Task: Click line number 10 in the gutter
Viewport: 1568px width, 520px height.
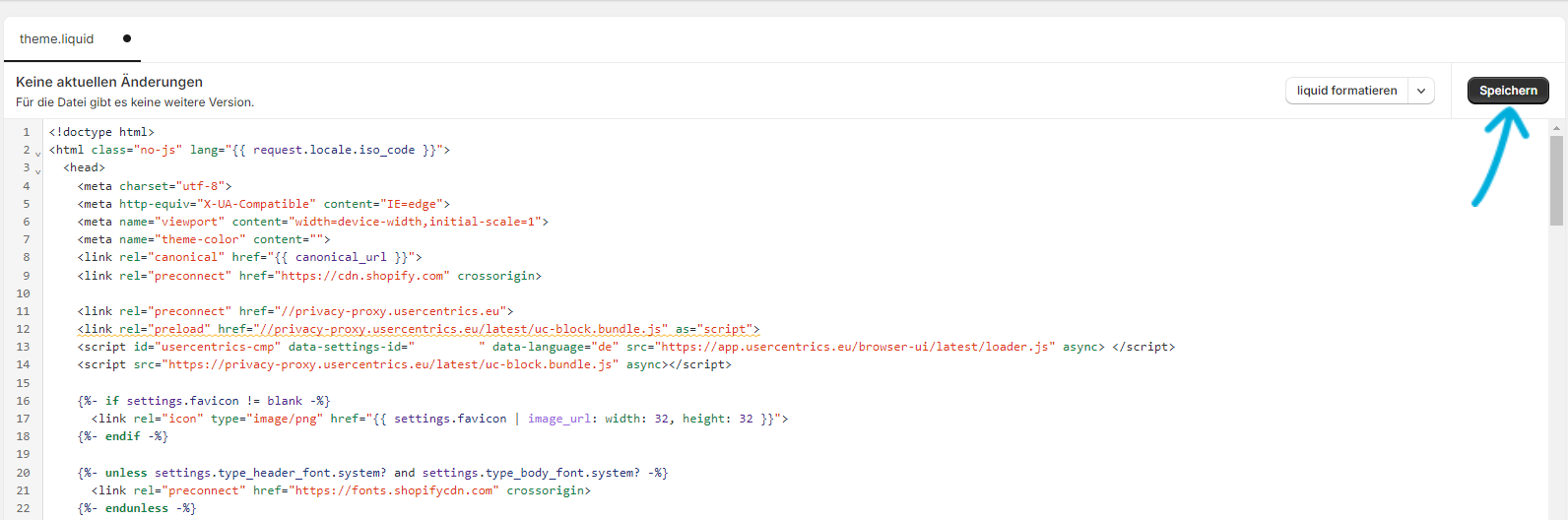Action: click(x=23, y=293)
